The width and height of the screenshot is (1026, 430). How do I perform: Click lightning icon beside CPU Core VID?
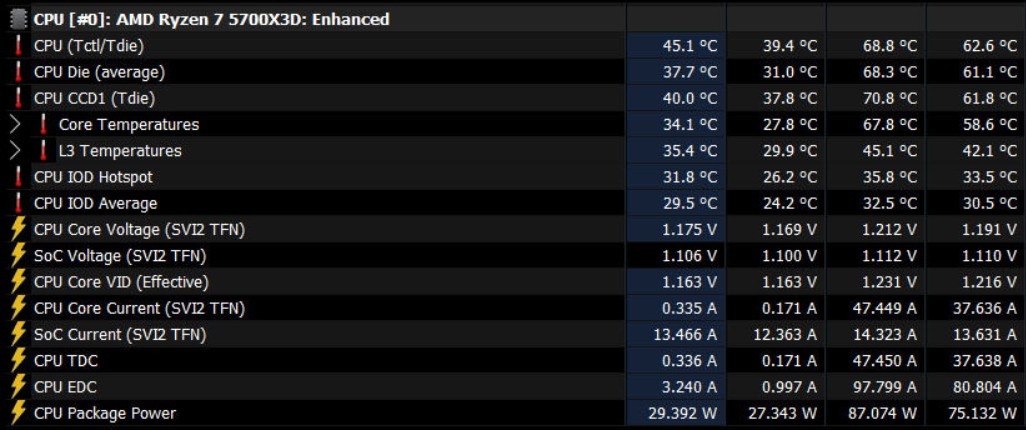[x=19, y=281]
